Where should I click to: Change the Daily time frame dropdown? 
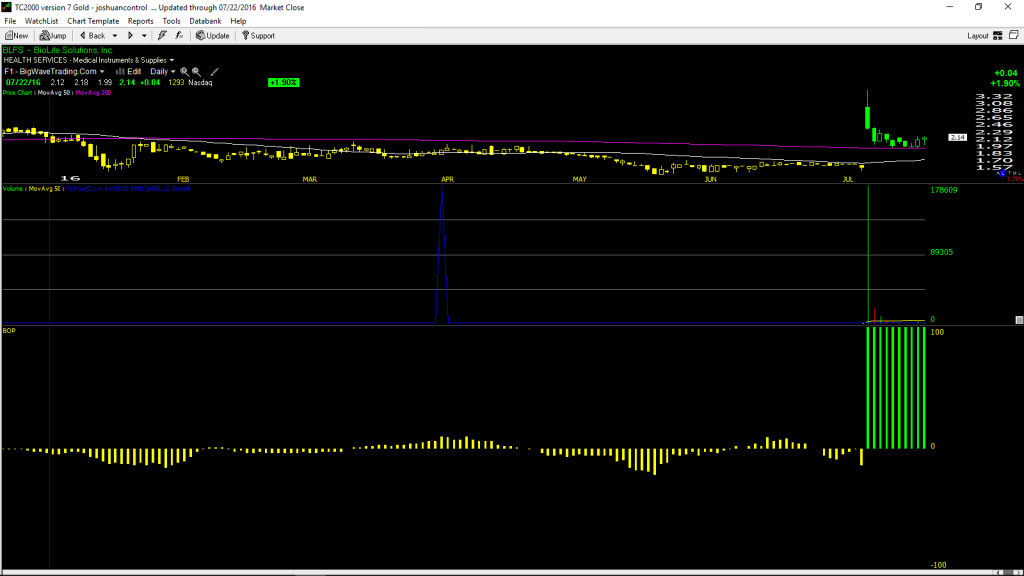[163, 71]
